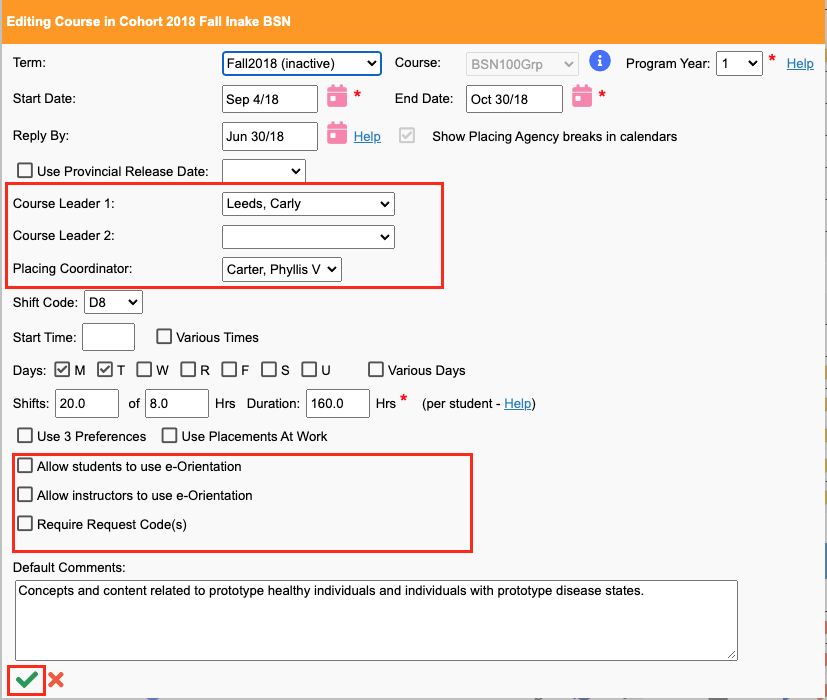The image size is (827, 700).
Task: Toggle Use Provincial Release Date checkbox
Action: point(25,170)
